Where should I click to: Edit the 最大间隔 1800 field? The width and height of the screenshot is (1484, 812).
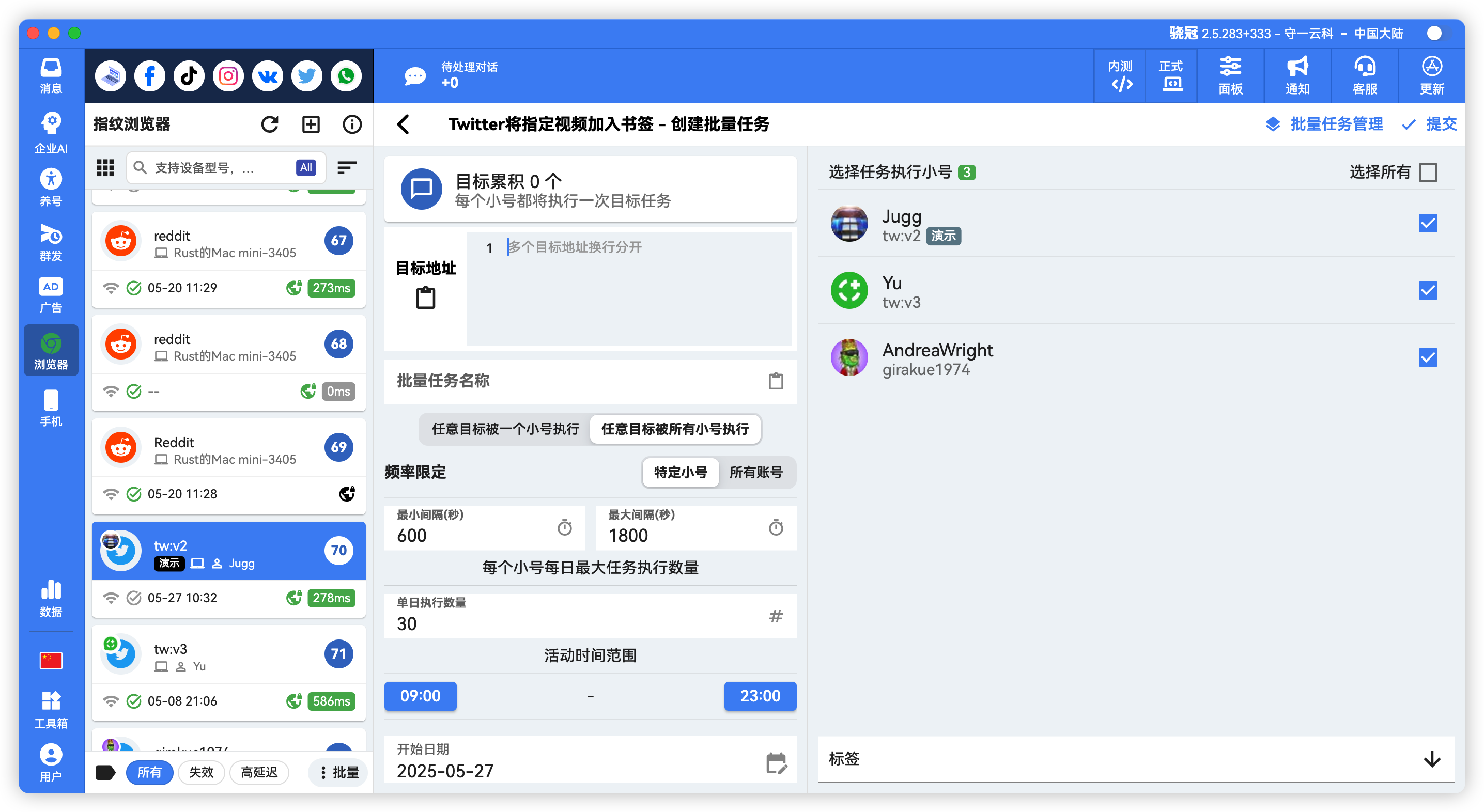pos(696,527)
